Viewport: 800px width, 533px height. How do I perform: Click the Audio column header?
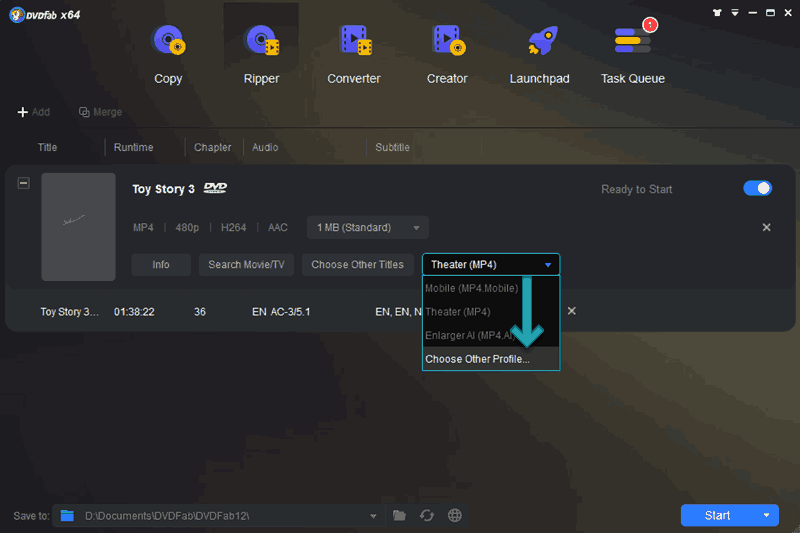coord(265,147)
